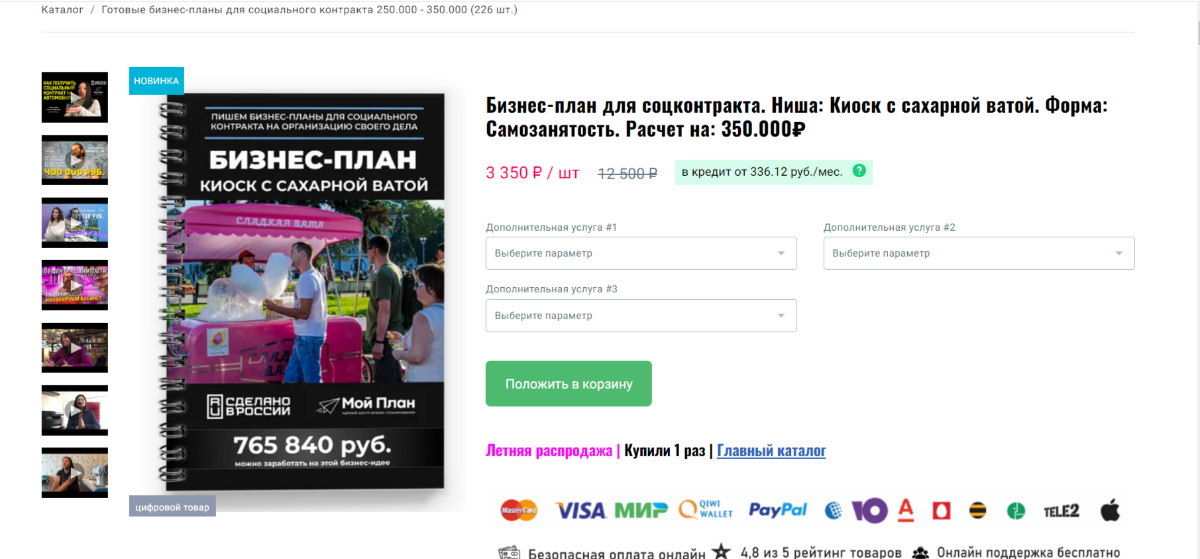Open Главный каталог link
The height and width of the screenshot is (559, 1200).
coord(771,451)
